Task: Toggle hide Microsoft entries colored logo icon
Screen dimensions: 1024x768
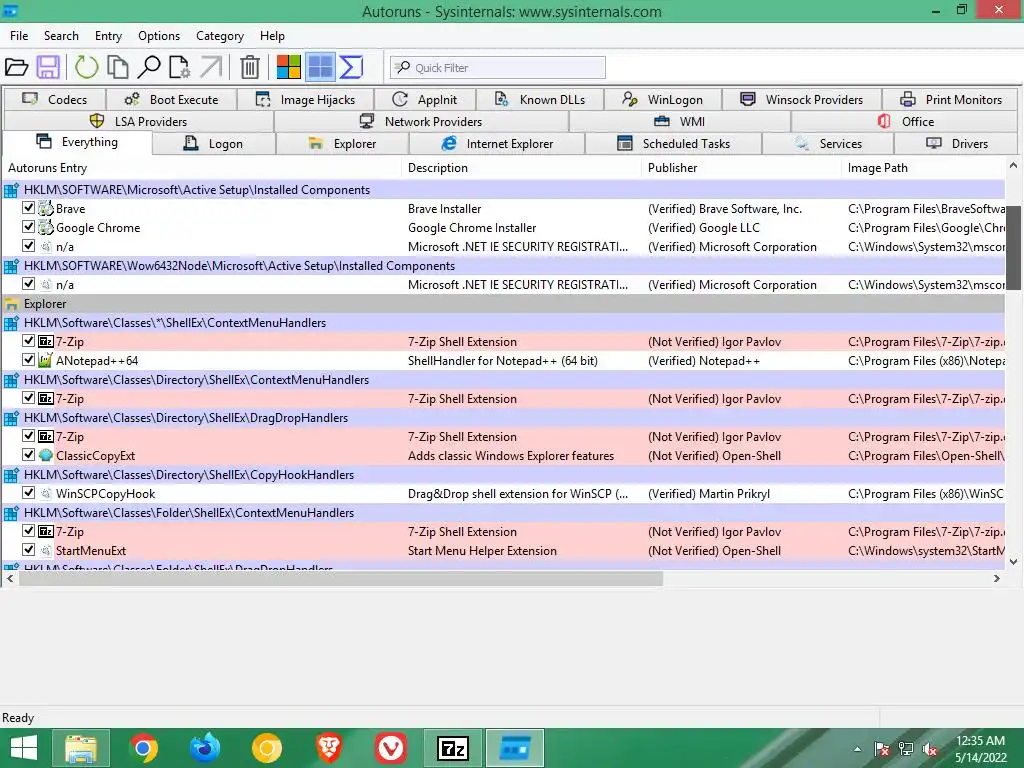Action: 289,67
